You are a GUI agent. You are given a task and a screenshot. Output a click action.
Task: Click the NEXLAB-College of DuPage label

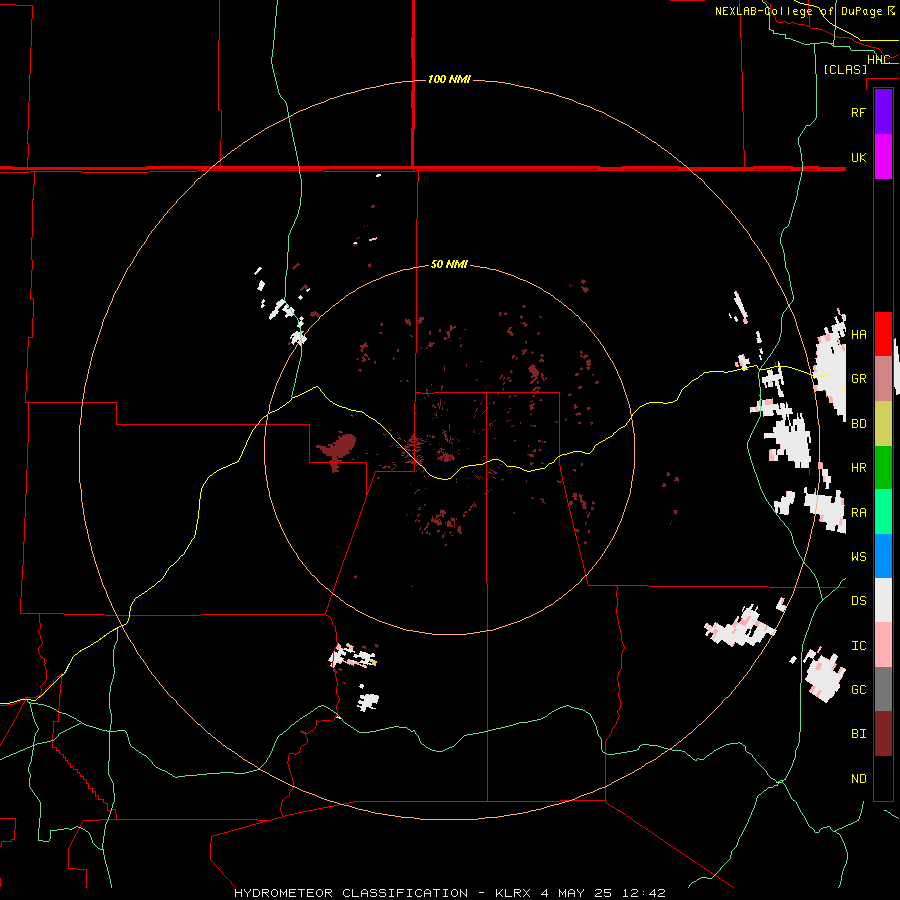pyautogui.click(x=804, y=11)
